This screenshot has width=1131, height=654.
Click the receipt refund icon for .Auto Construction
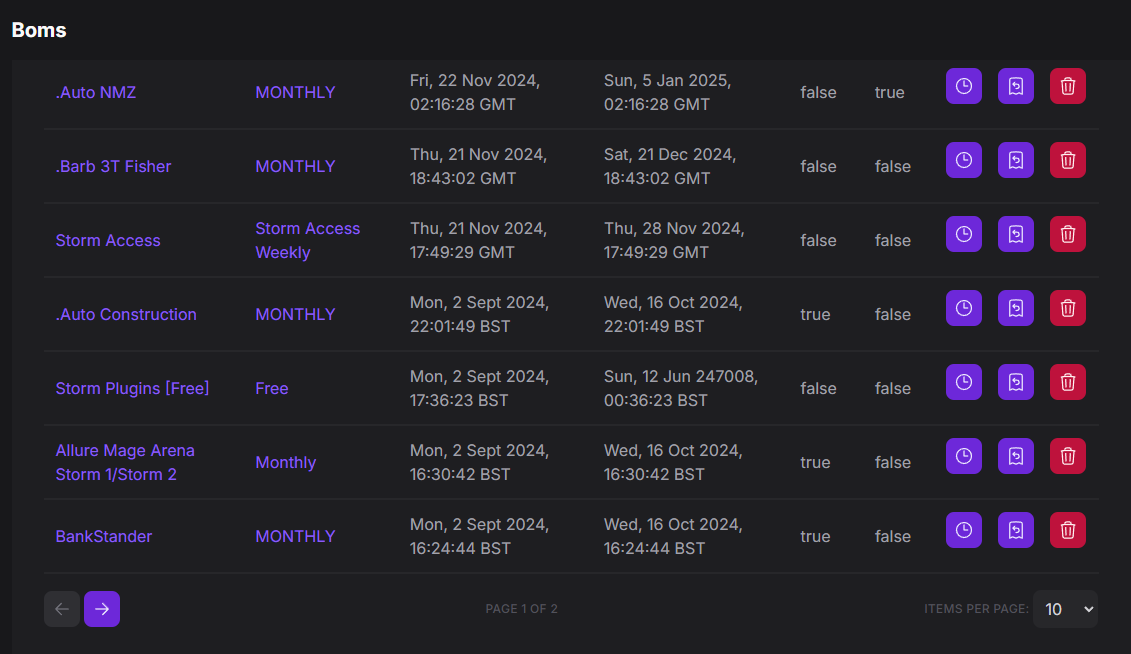[x=1016, y=309]
